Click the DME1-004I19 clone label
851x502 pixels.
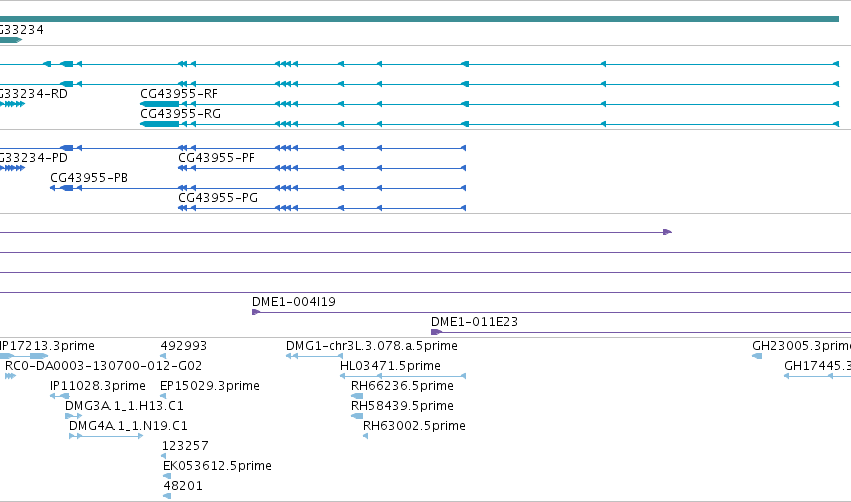coord(294,302)
